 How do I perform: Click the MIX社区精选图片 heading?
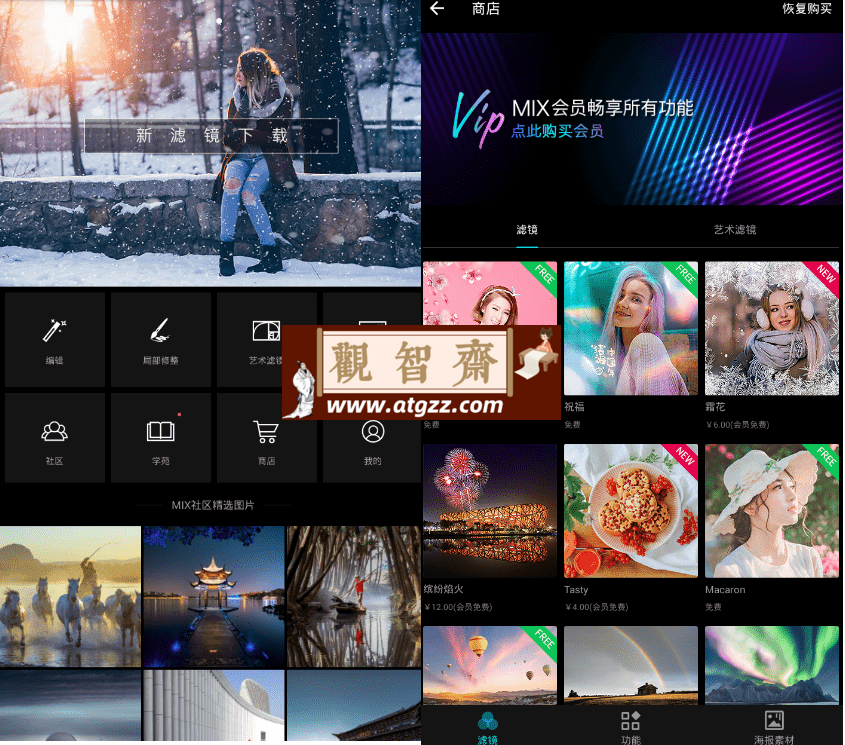click(213, 505)
